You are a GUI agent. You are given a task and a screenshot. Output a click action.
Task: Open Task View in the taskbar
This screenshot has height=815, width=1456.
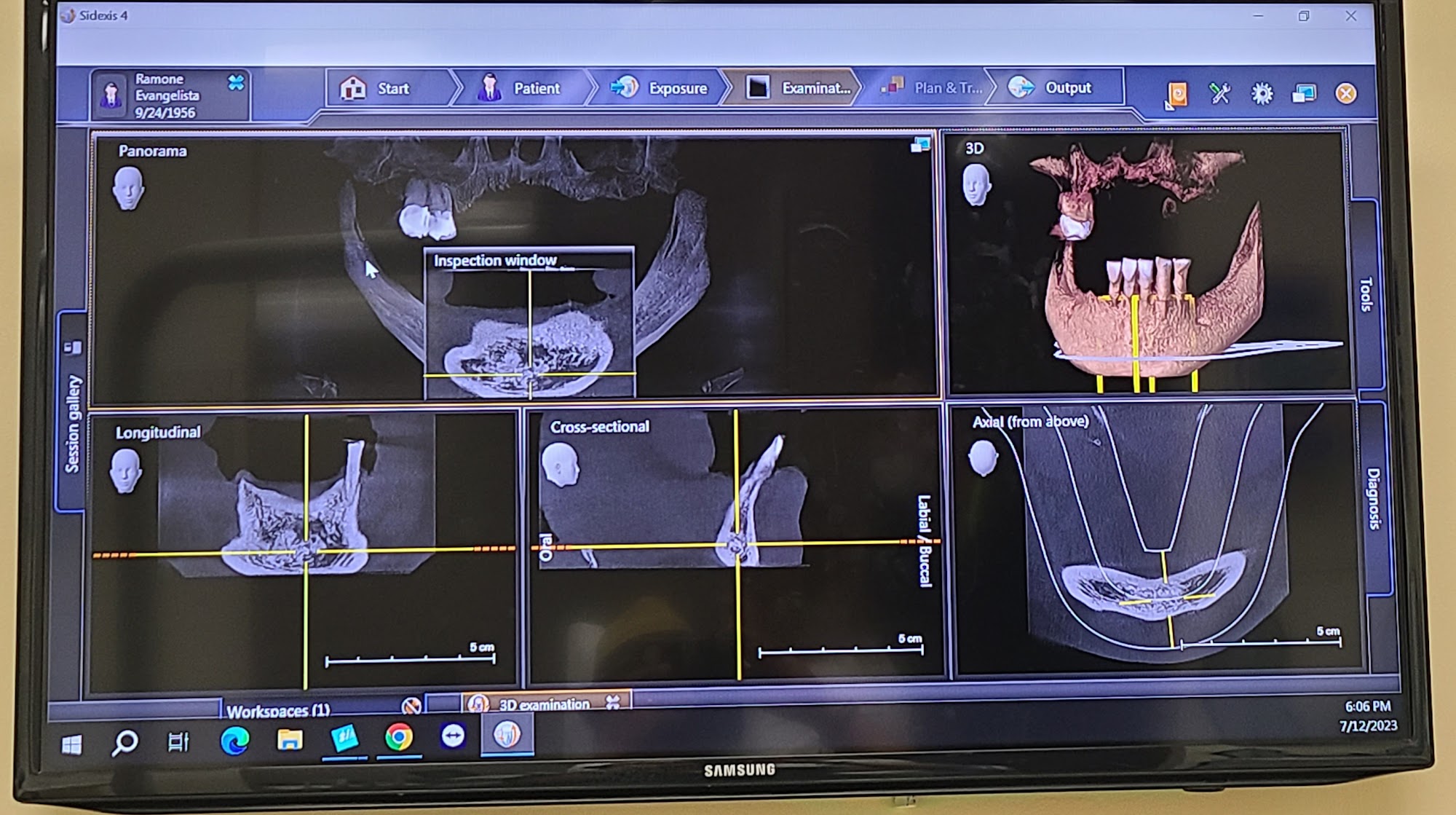(178, 742)
